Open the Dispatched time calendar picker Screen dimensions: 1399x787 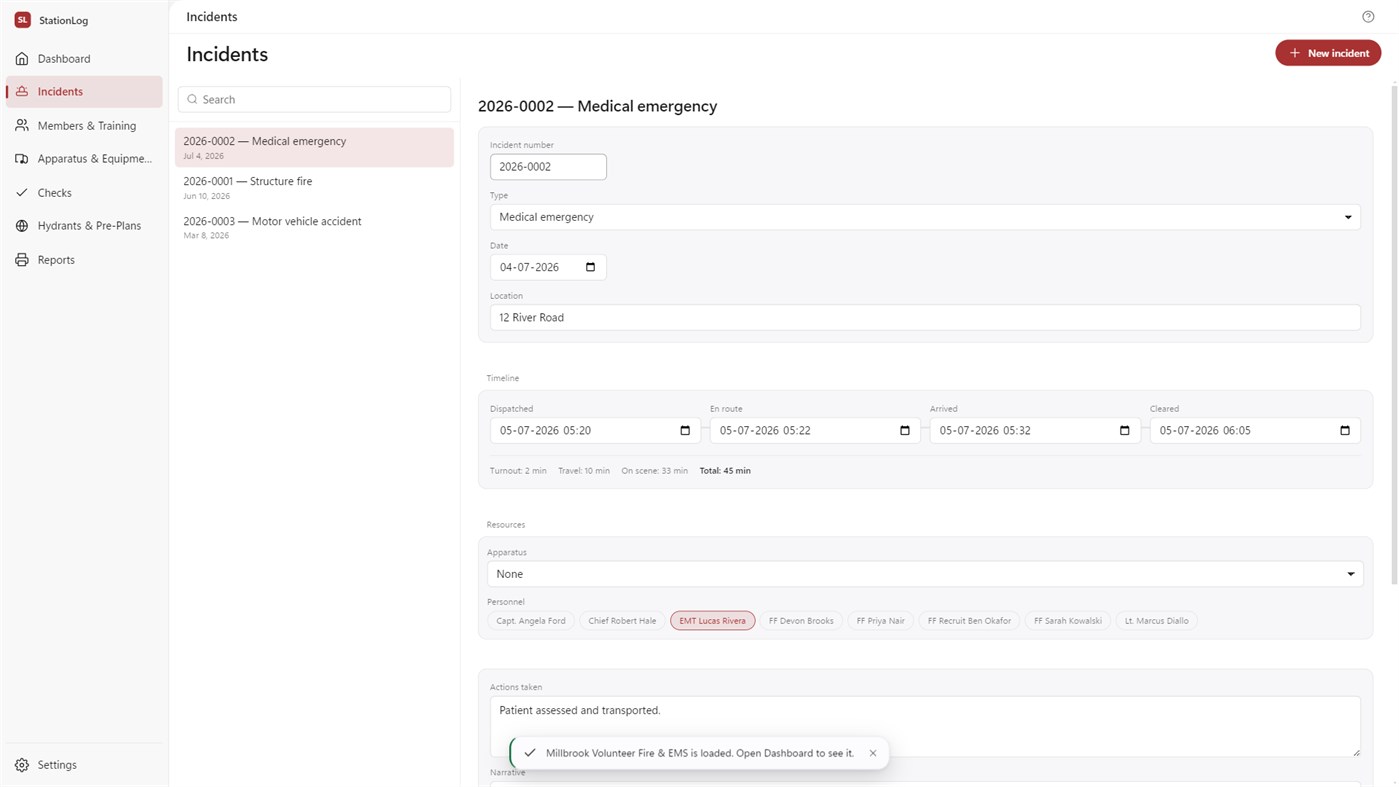point(685,431)
